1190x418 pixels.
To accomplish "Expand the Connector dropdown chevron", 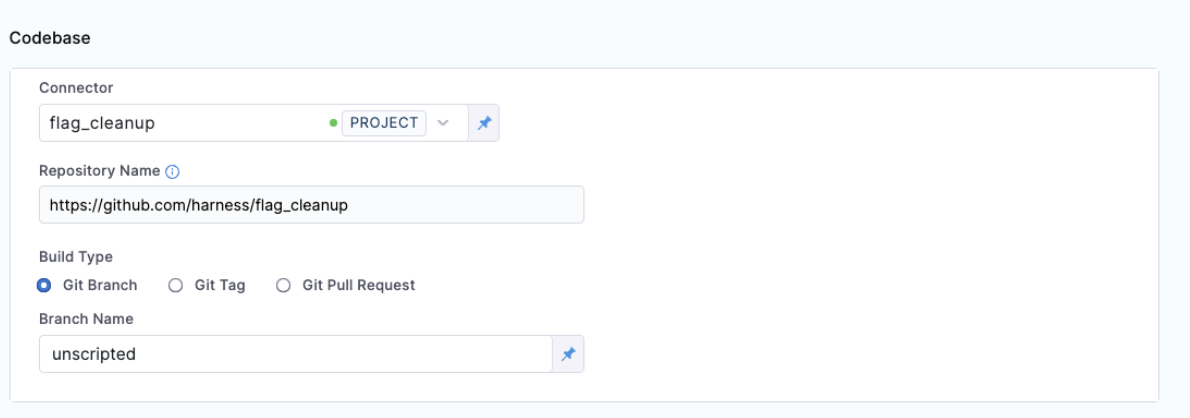I will (x=444, y=123).
